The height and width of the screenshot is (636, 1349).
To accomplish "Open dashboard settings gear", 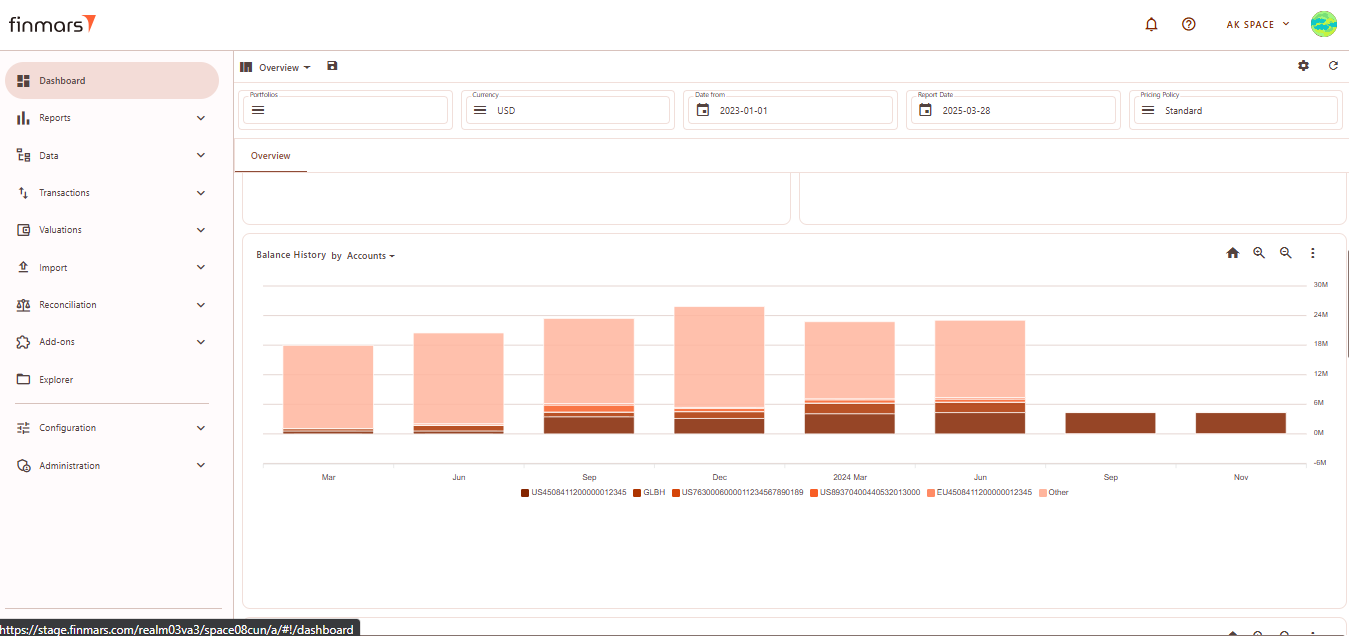I will (1303, 66).
